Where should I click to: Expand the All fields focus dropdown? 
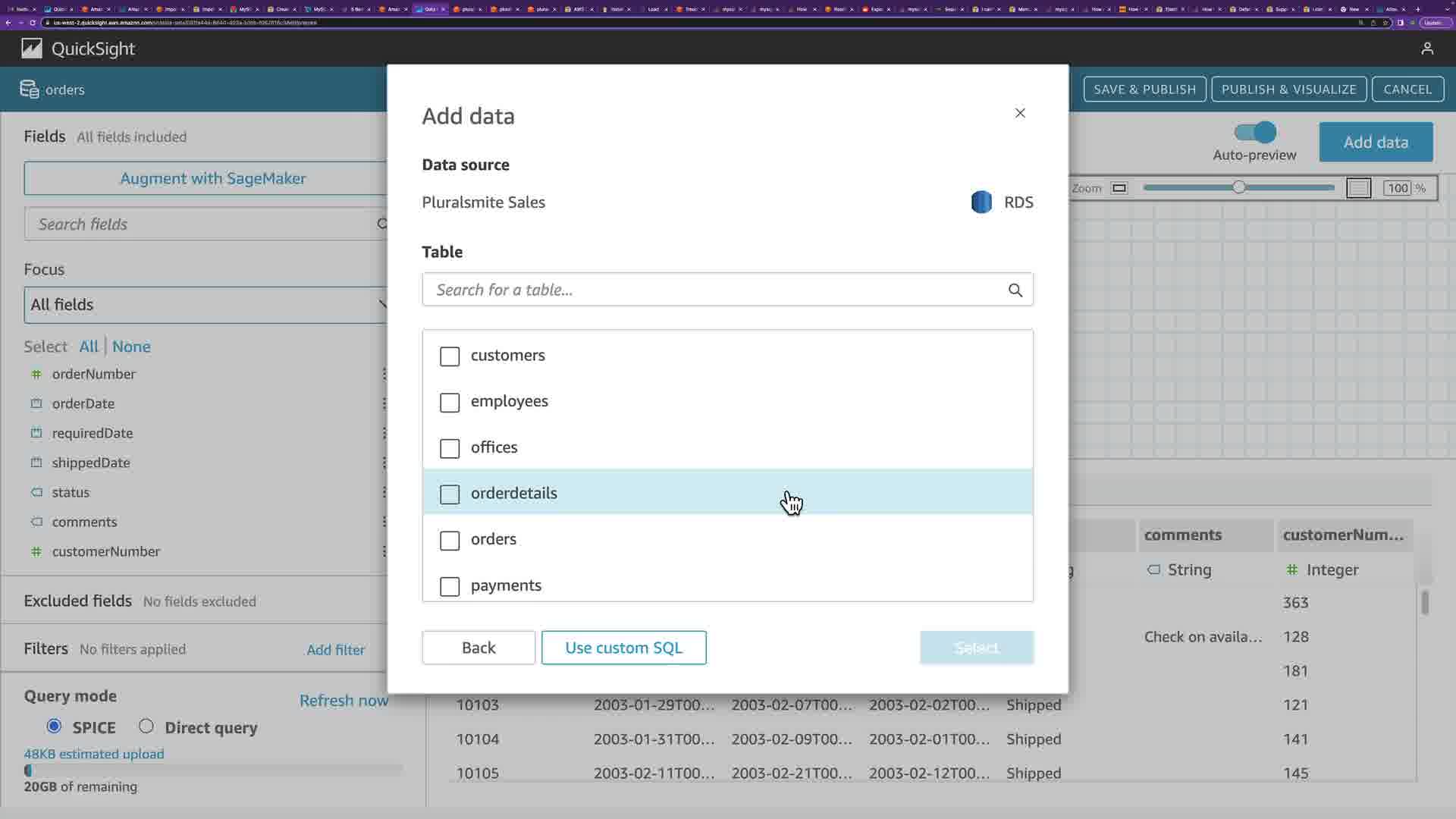[x=206, y=305]
